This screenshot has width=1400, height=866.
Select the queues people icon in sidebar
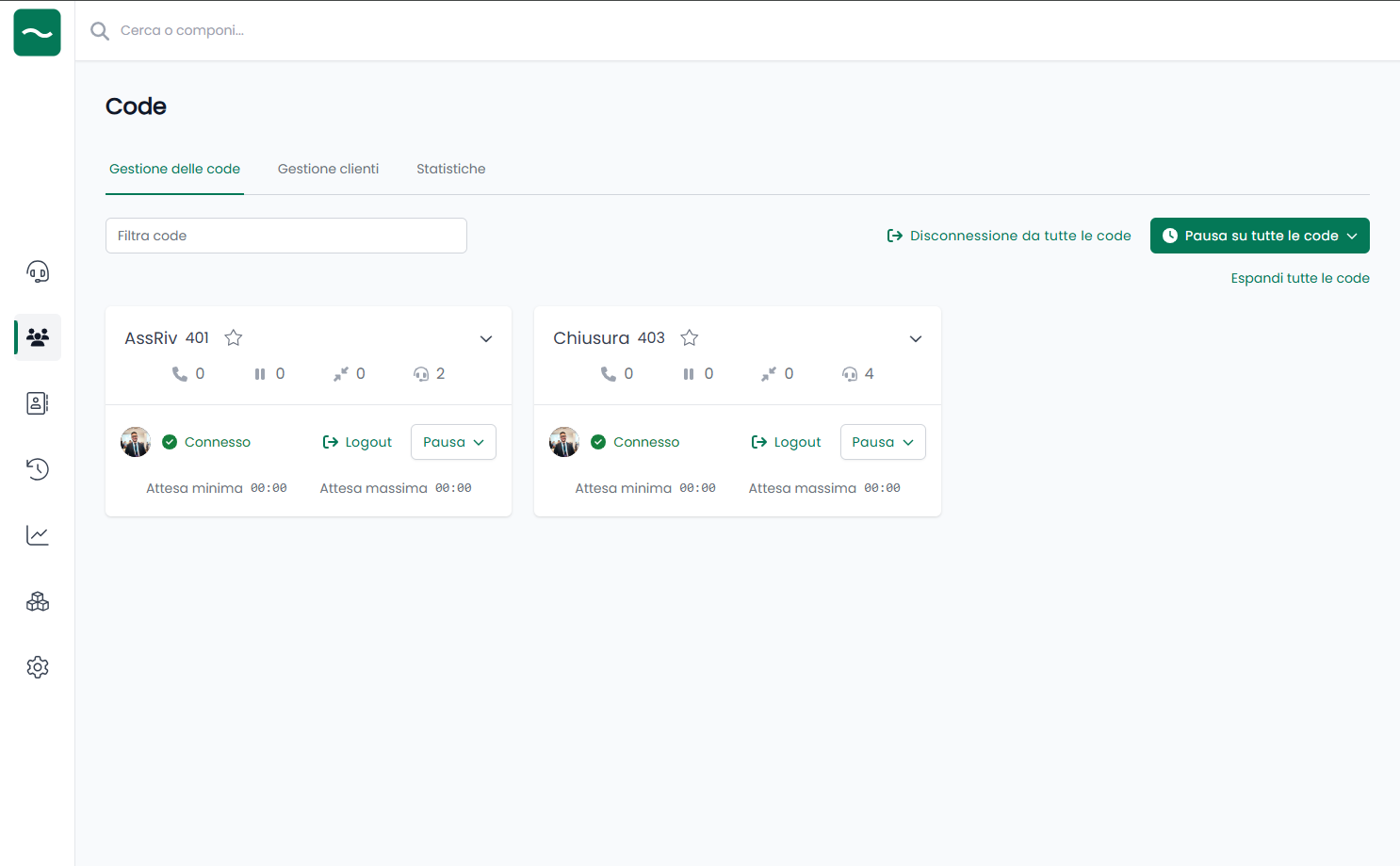pyautogui.click(x=38, y=337)
